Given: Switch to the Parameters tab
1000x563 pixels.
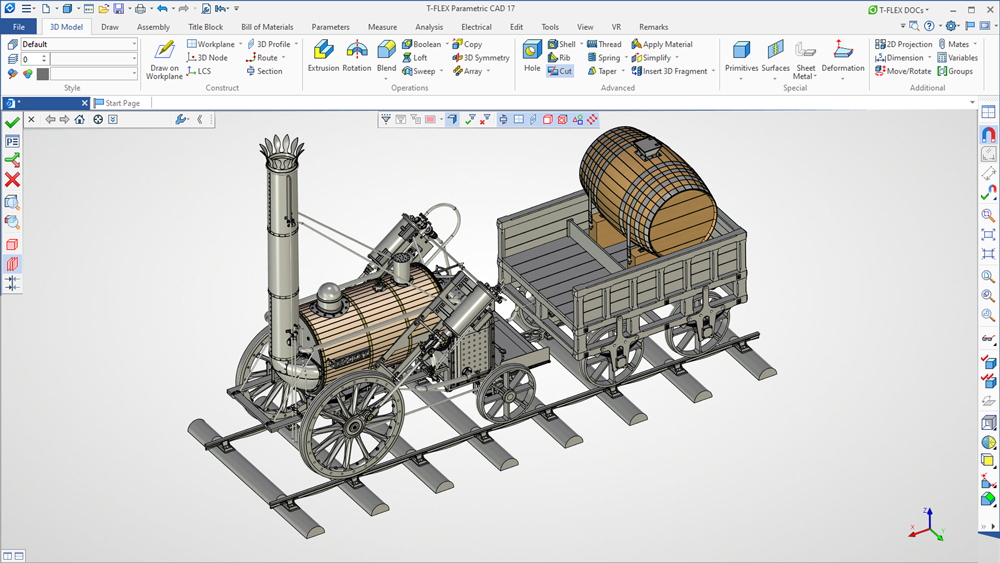Looking at the screenshot, I should pos(330,27).
